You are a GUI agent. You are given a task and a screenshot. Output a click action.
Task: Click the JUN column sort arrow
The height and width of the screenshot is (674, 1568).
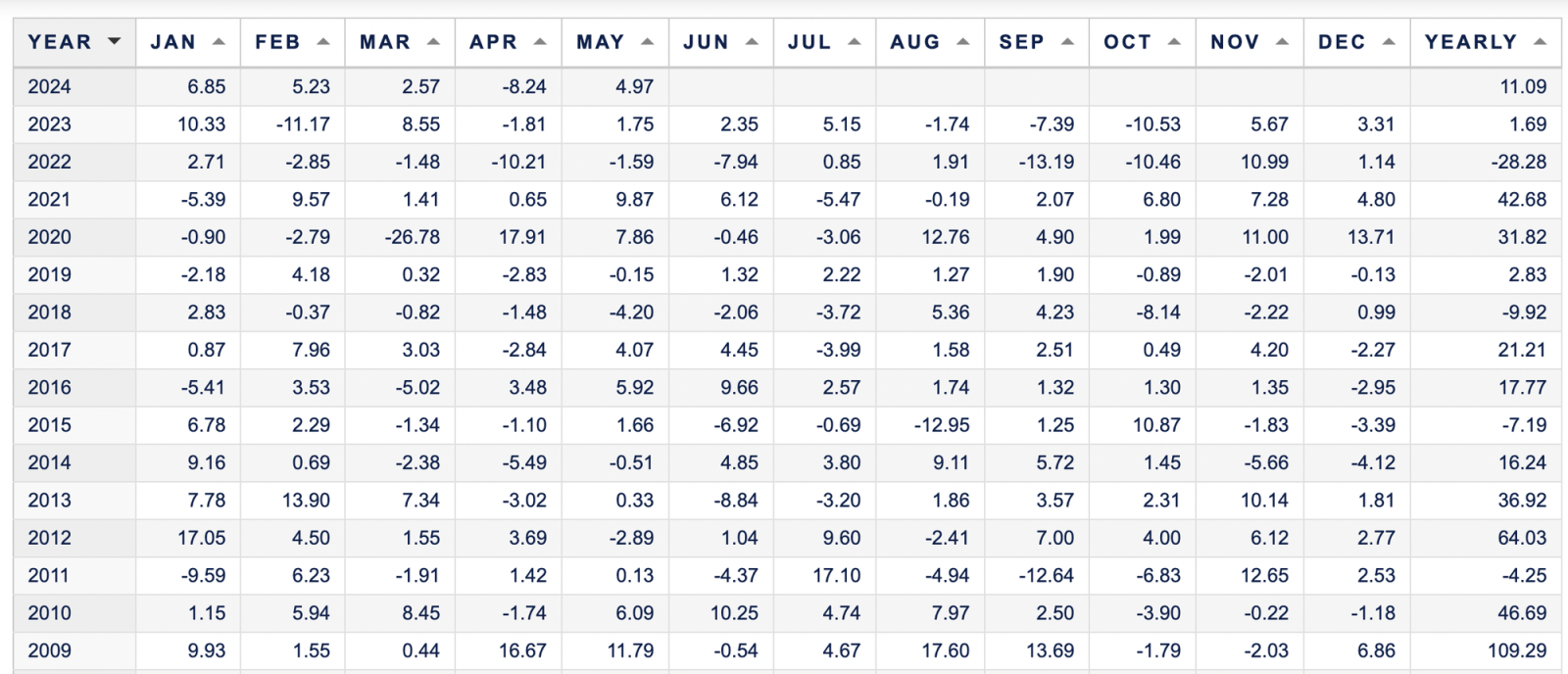point(752,42)
